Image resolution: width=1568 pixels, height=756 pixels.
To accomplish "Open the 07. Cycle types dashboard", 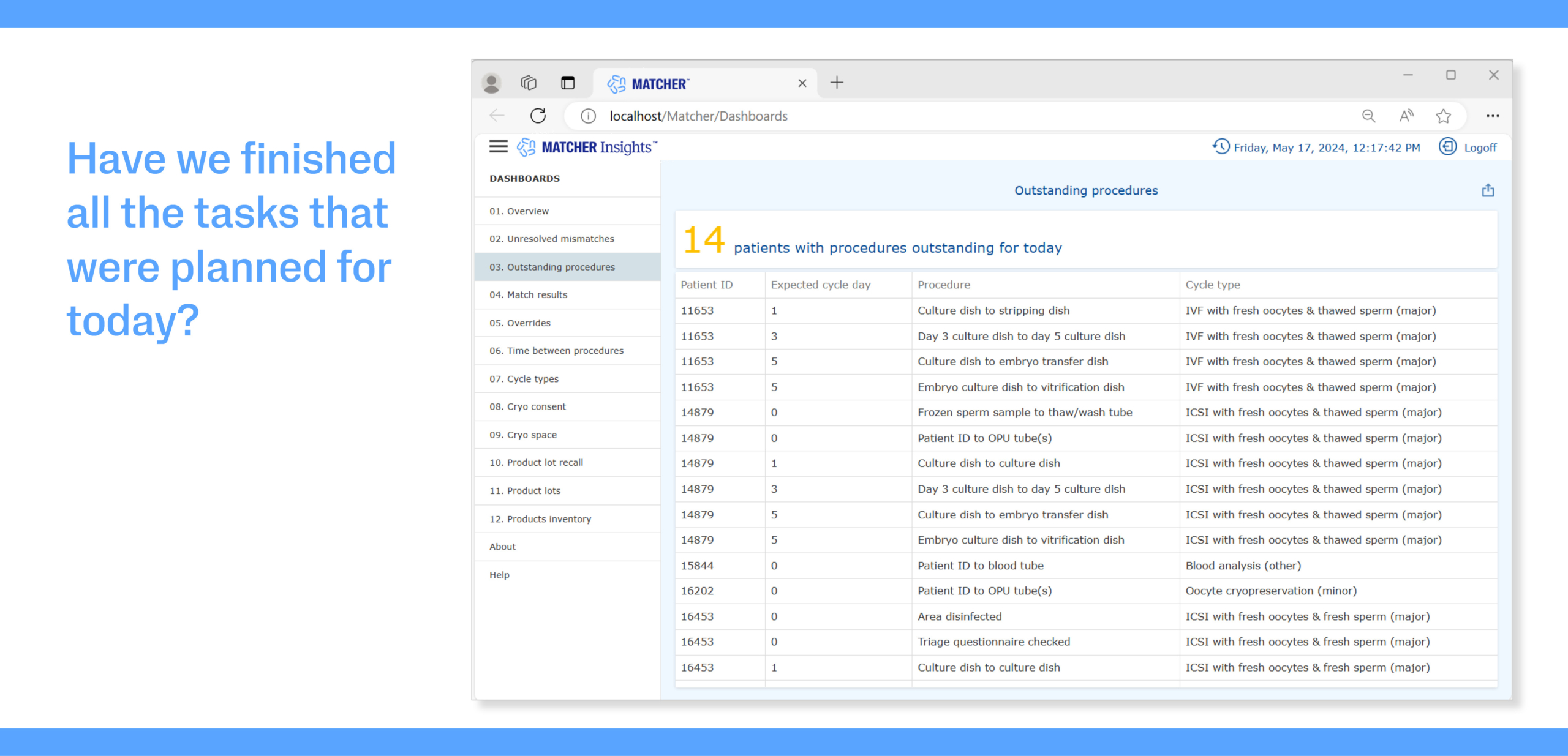I will [x=567, y=379].
